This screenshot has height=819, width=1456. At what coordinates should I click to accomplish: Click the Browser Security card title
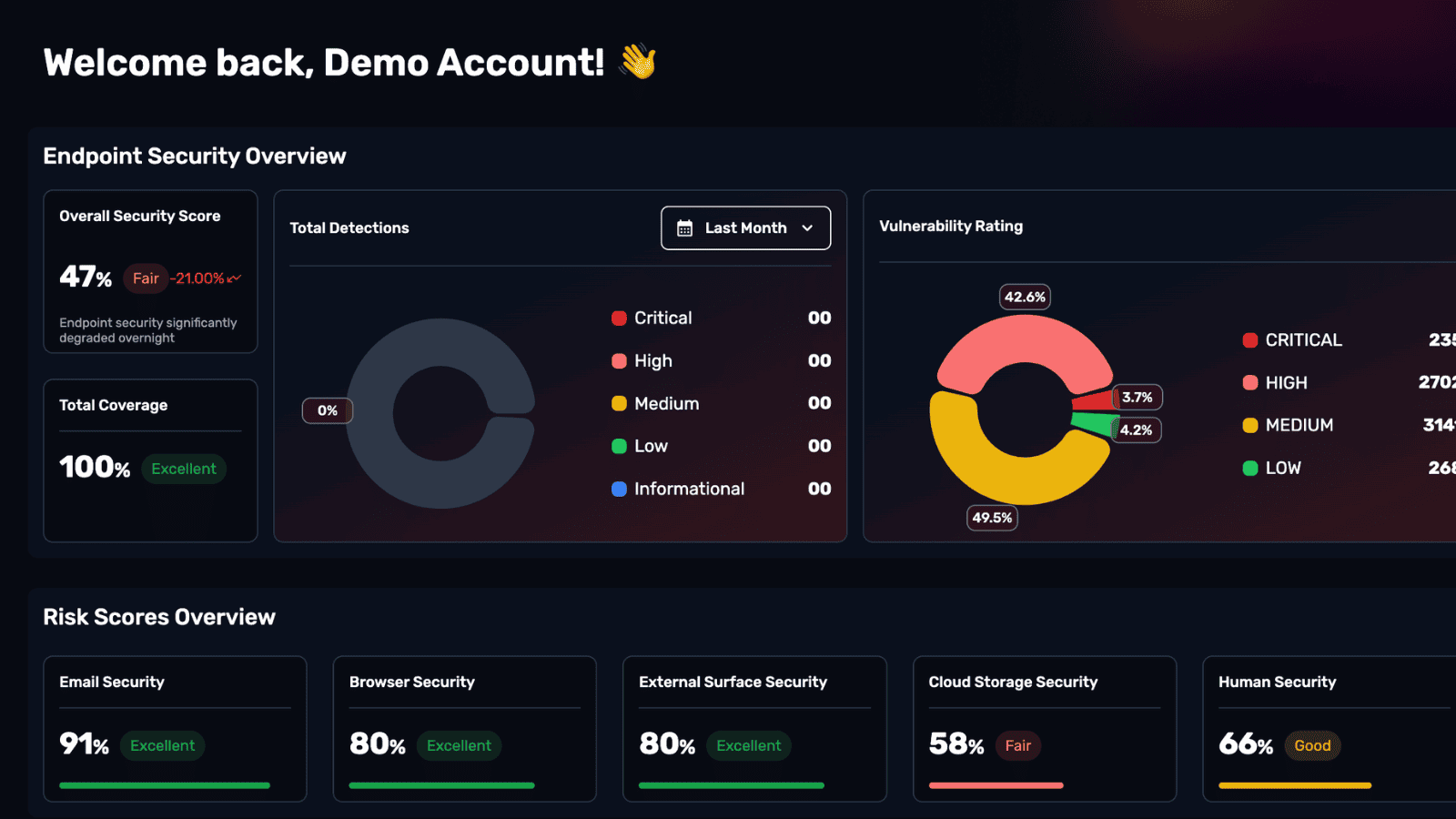pyautogui.click(x=412, y=682)
